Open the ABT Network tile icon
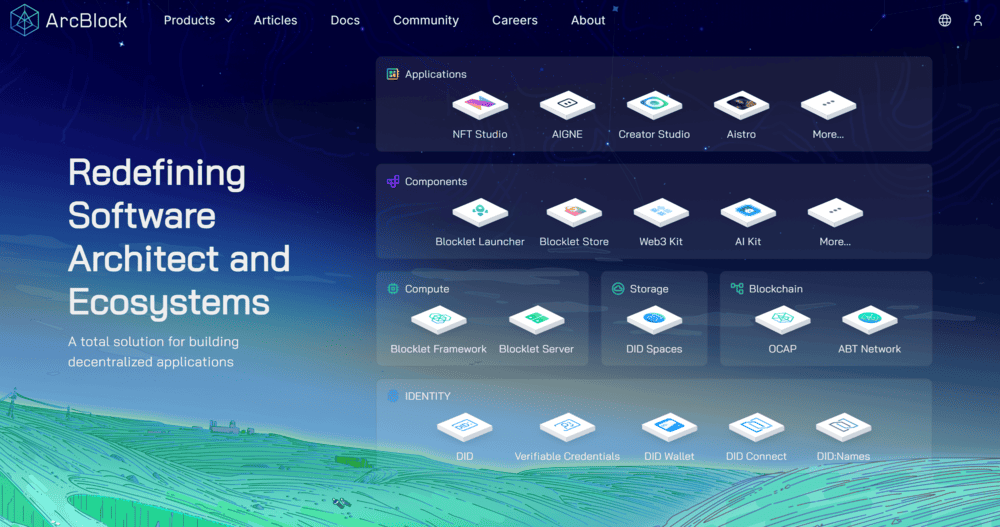The image size is (1000, 527). tap(870, 320)
